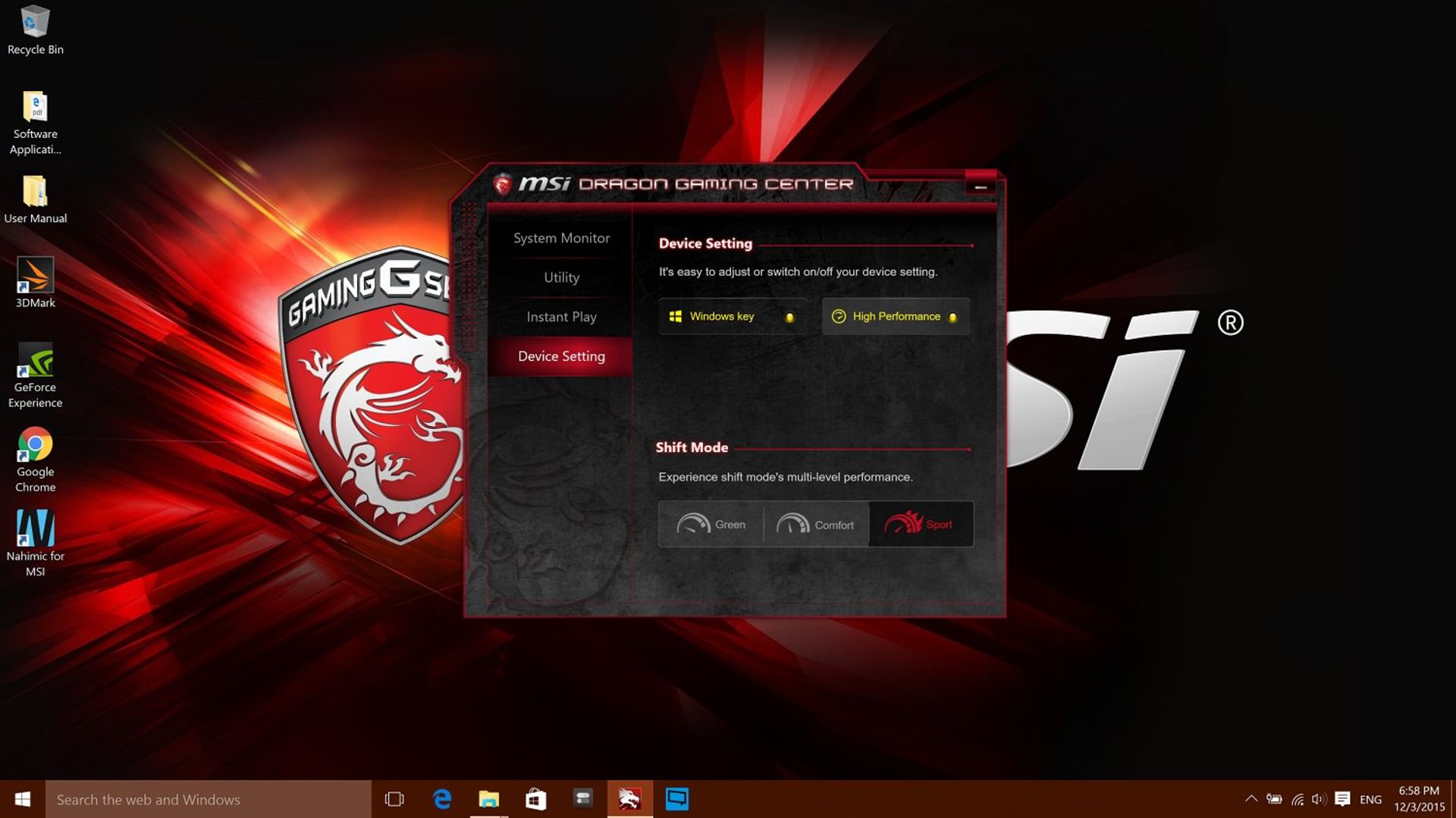The image size is (1456, 818).
Task: Open Google Chrome desktop shortcut
Action: tap(35, 459)
